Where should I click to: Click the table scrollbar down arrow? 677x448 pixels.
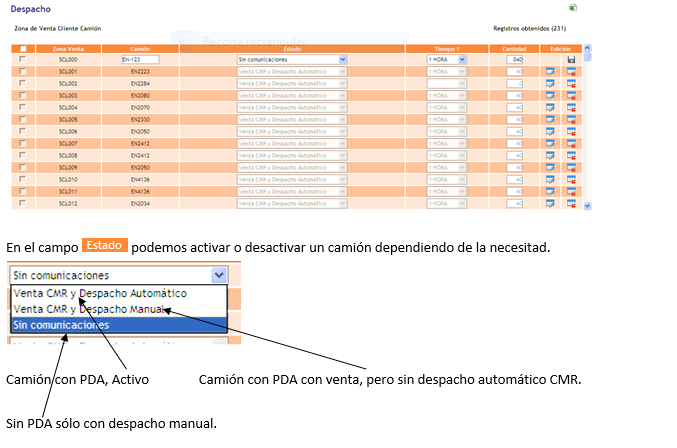point(587,206)
